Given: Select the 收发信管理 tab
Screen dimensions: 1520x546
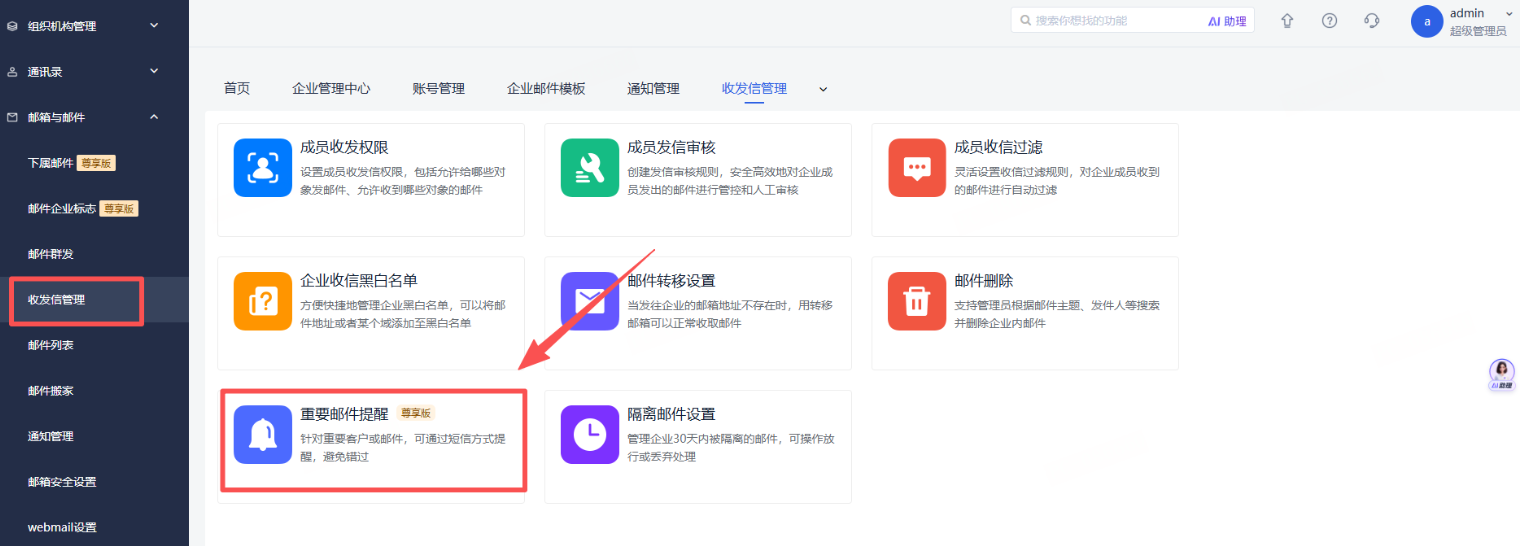Looking at the screenshot, I should (x=754, y=88).
